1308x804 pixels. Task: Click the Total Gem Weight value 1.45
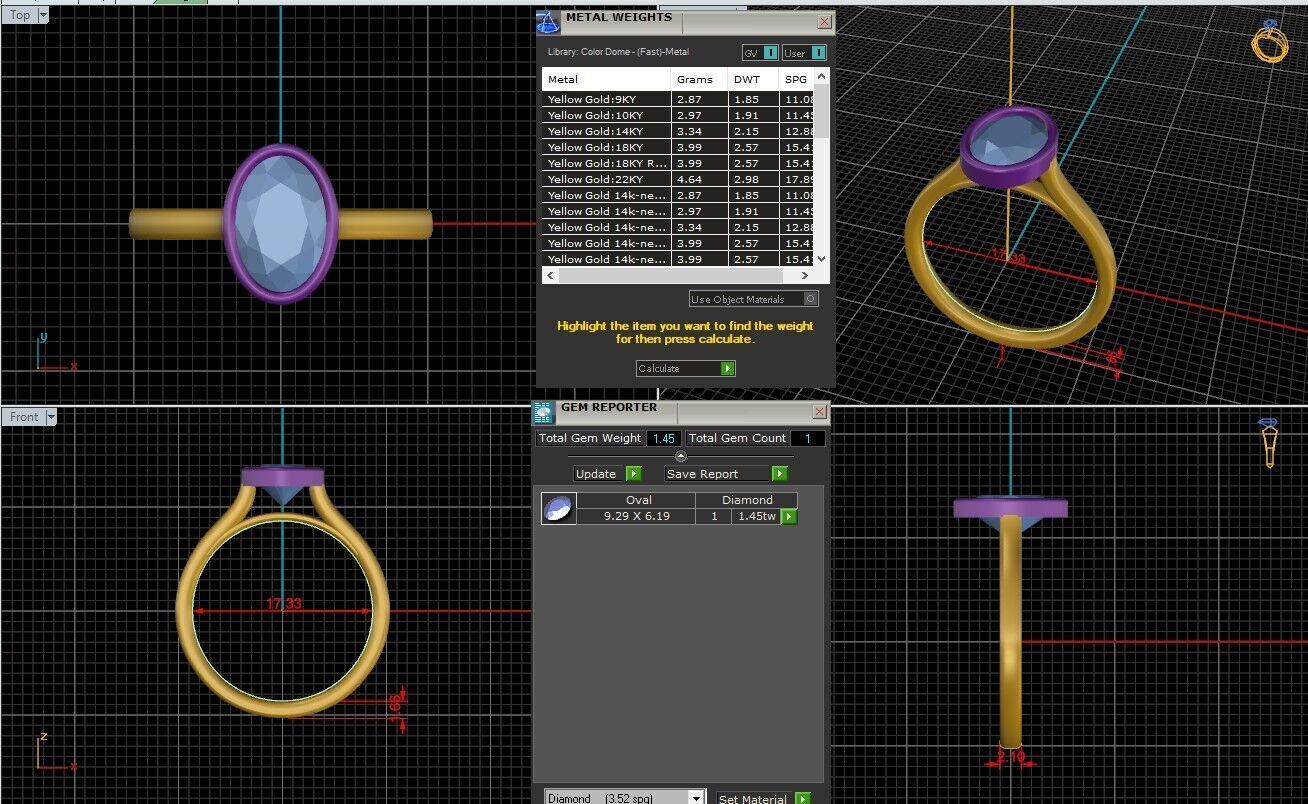click(664, 438)
